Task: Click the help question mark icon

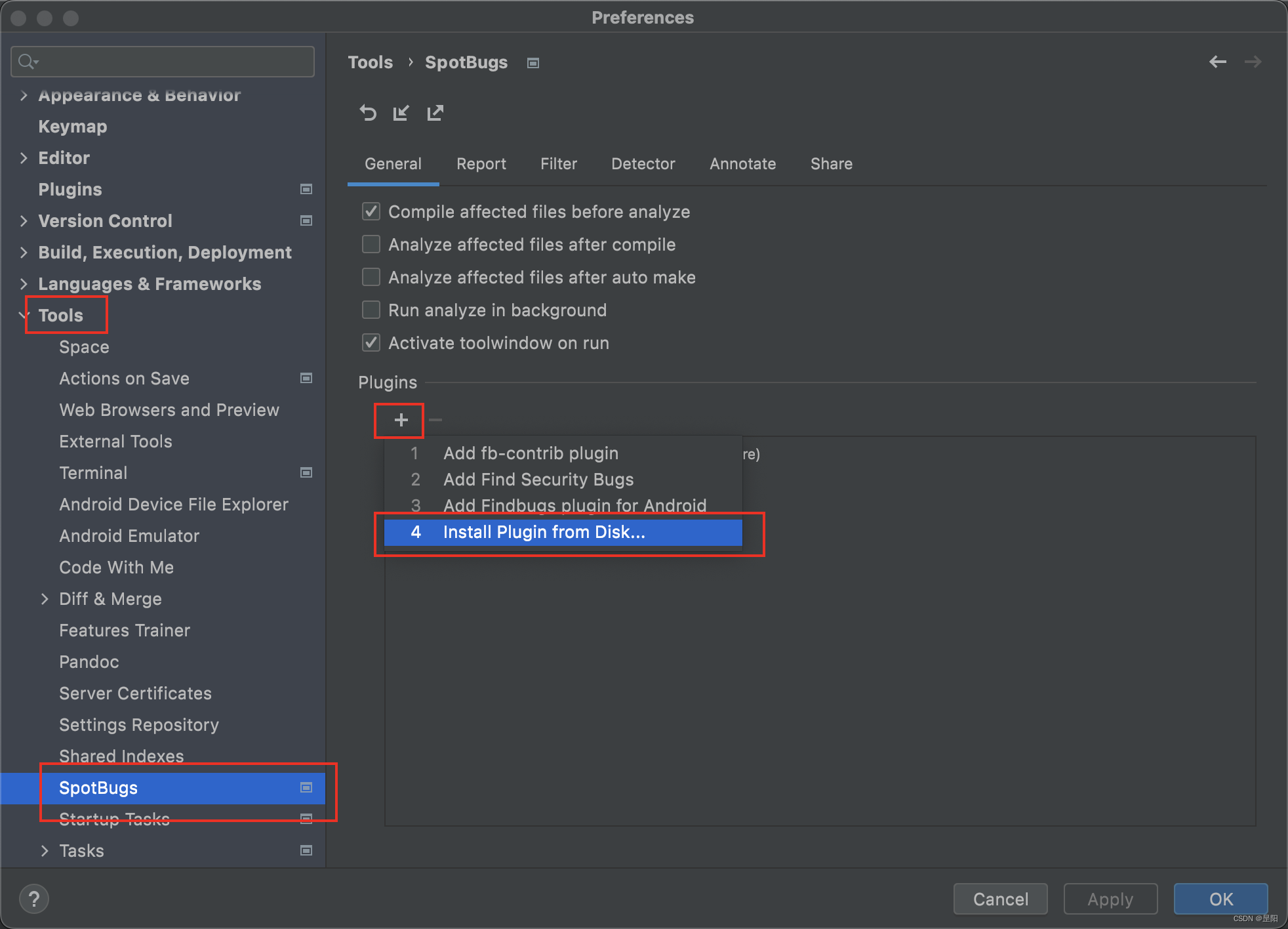Action: pos(34,898)
